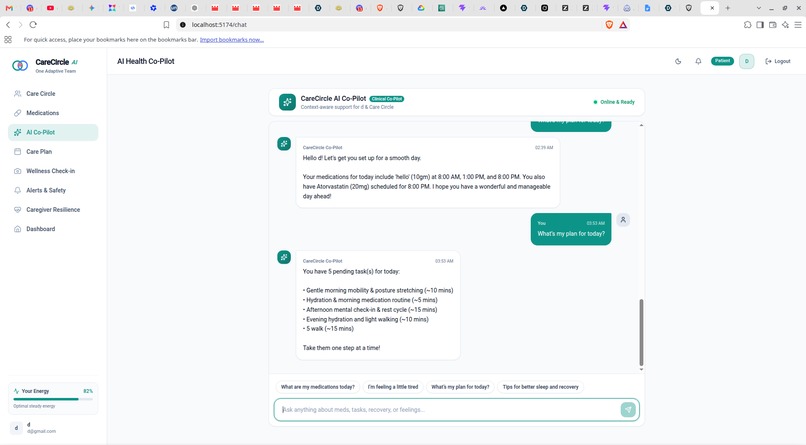Switch to the Gmail tab
The image size is (806, 445).
(x=9, y=8)
